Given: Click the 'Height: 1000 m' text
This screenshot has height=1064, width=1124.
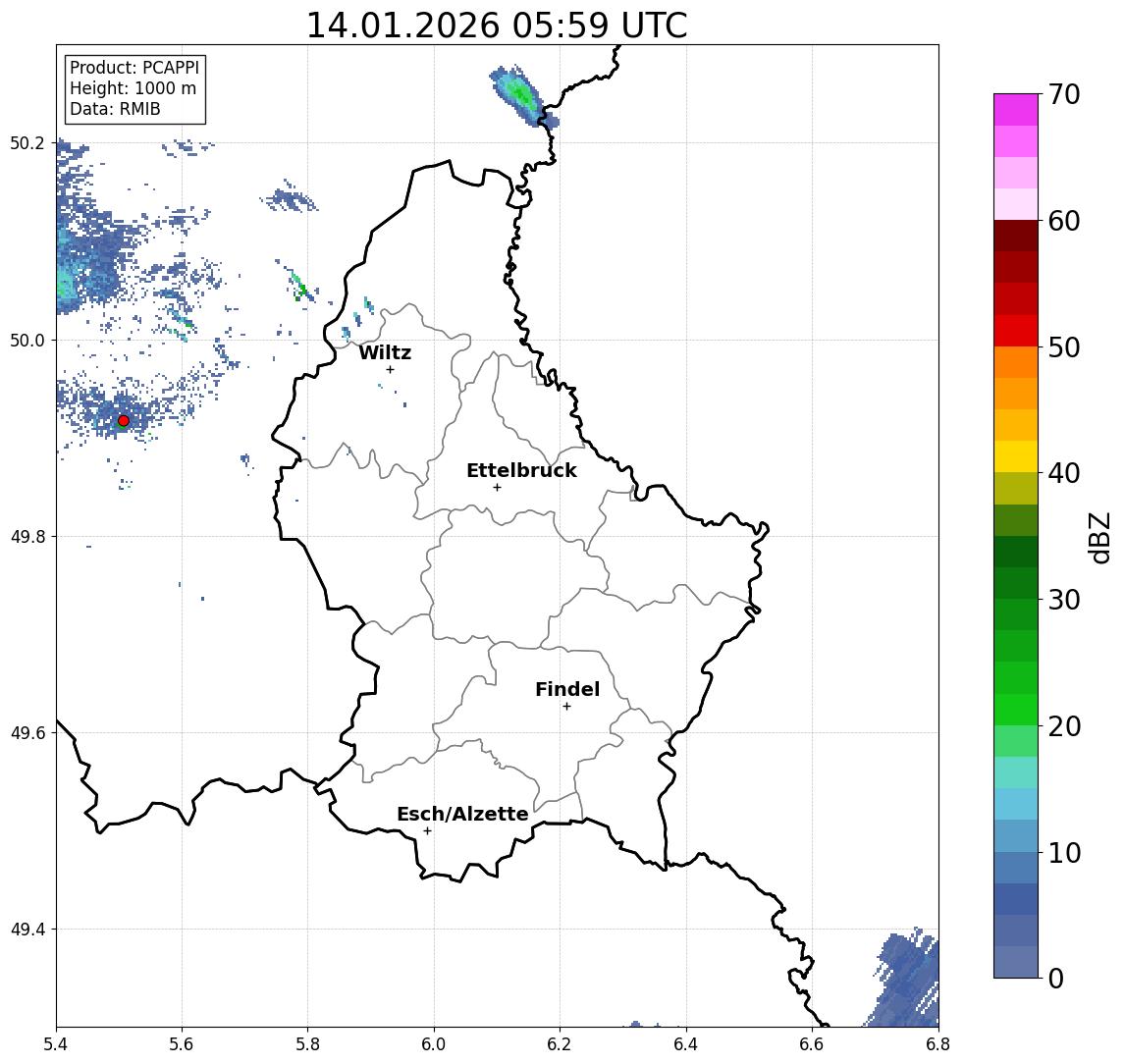Looking at the screenshot, I should point(133,88).
